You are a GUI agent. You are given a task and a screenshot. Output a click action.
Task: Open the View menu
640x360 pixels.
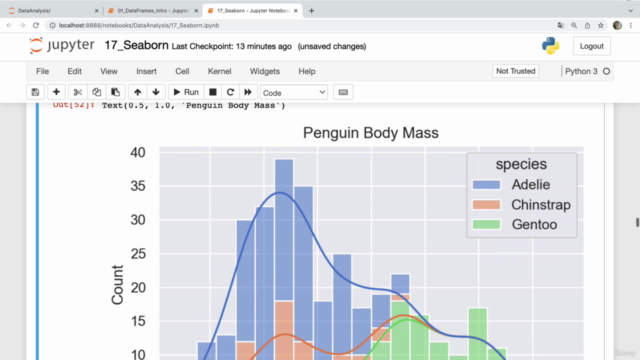(109, 71)
